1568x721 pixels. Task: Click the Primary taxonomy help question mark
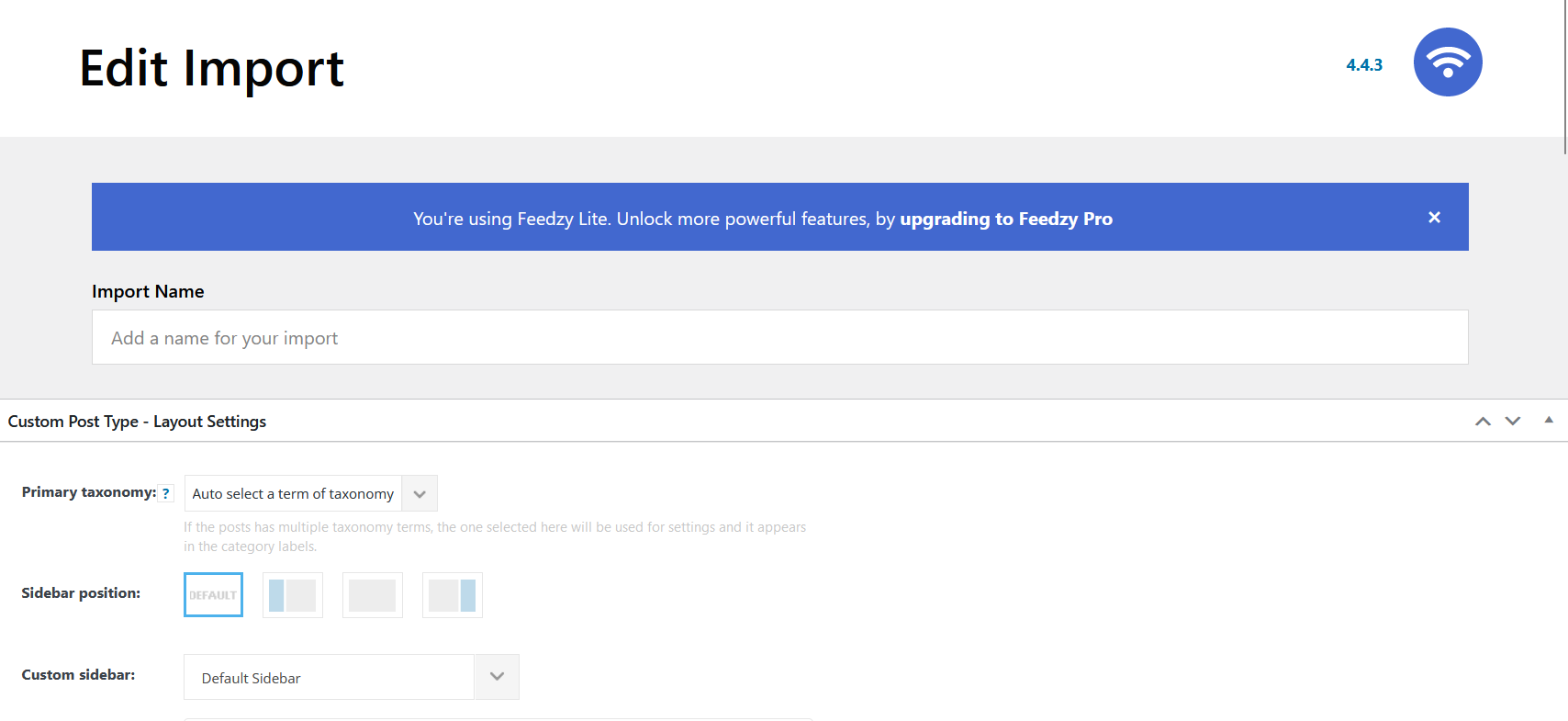(x=165, y=493)
